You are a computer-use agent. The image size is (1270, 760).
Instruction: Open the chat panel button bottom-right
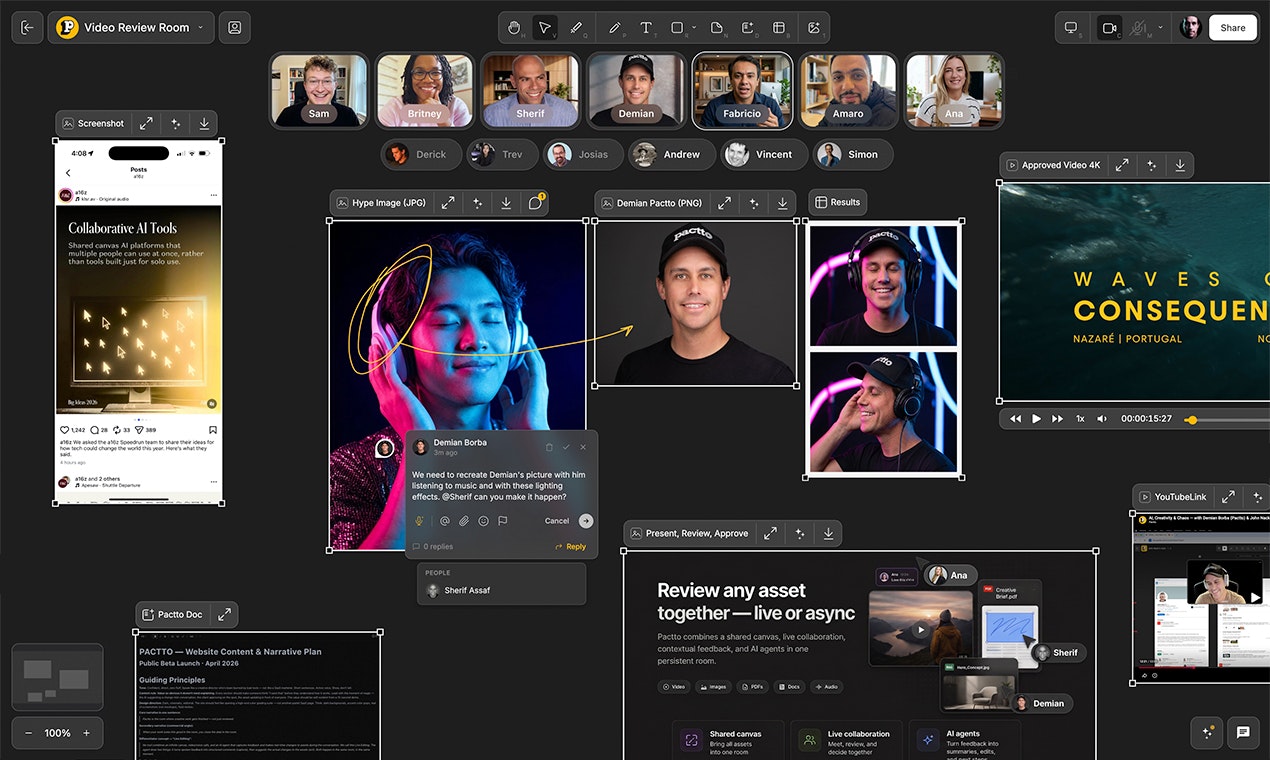(x=1243, y=732)
